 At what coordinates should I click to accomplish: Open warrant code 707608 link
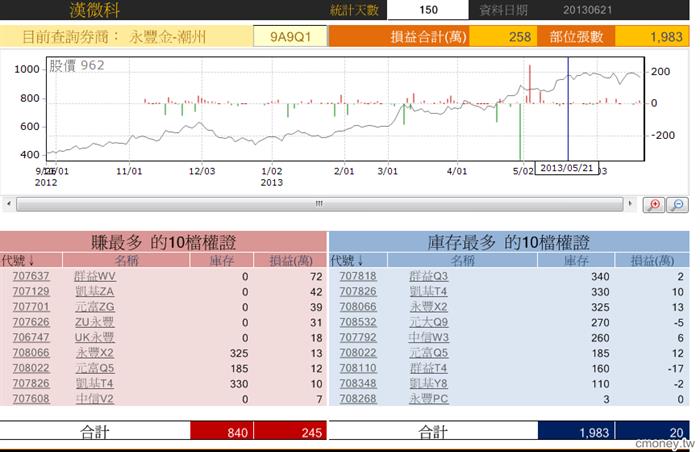tap(31, 399)
